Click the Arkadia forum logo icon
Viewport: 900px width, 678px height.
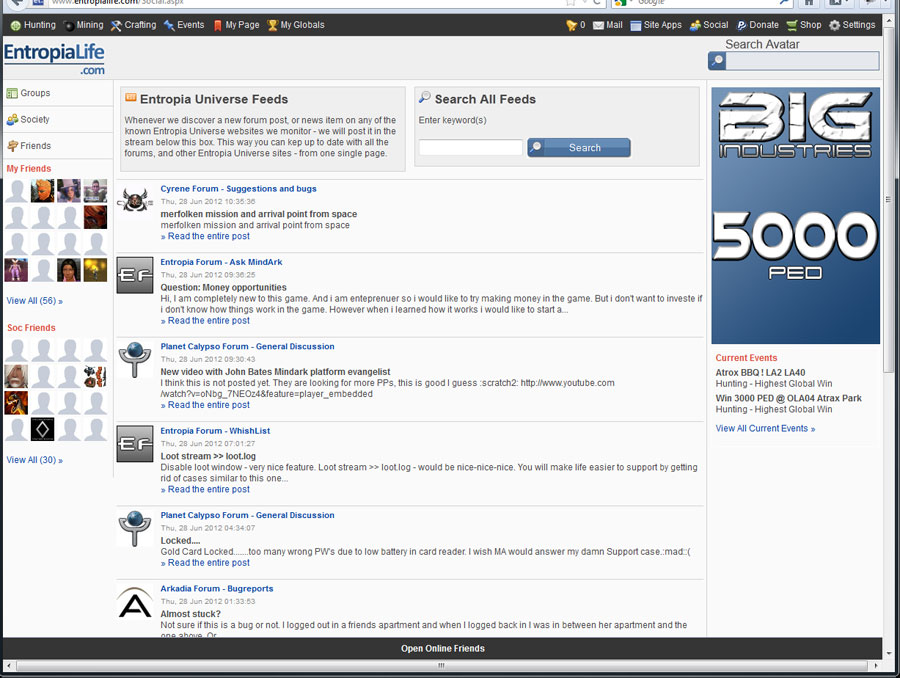(135, 602)
